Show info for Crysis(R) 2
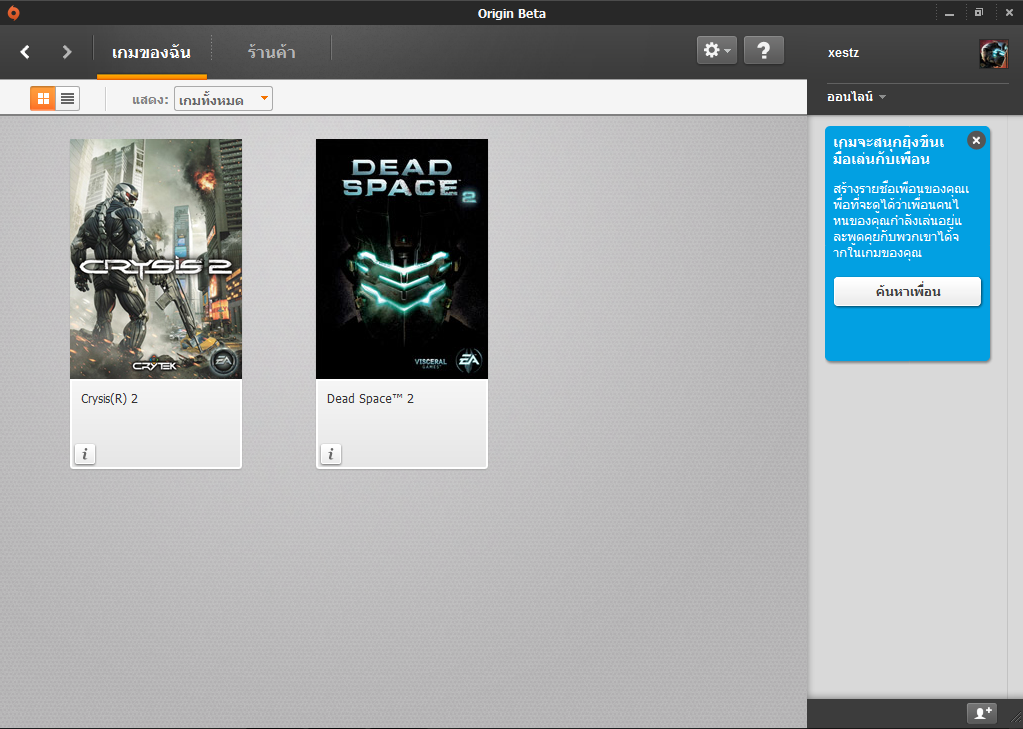The width and height of the screenshot is (1023, 729). tap(85, 454)
